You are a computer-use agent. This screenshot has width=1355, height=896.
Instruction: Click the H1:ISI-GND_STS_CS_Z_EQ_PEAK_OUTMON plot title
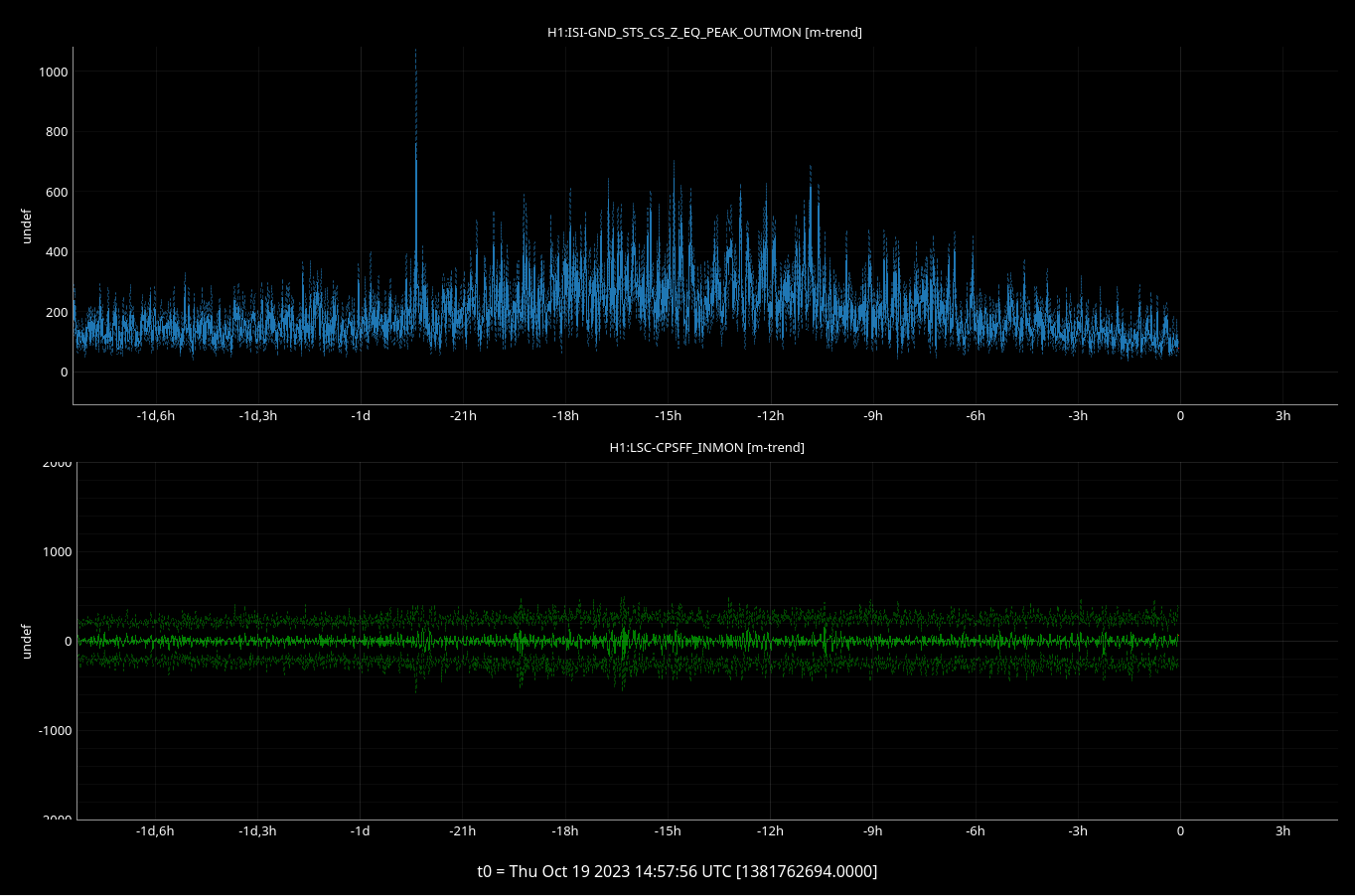704,33
